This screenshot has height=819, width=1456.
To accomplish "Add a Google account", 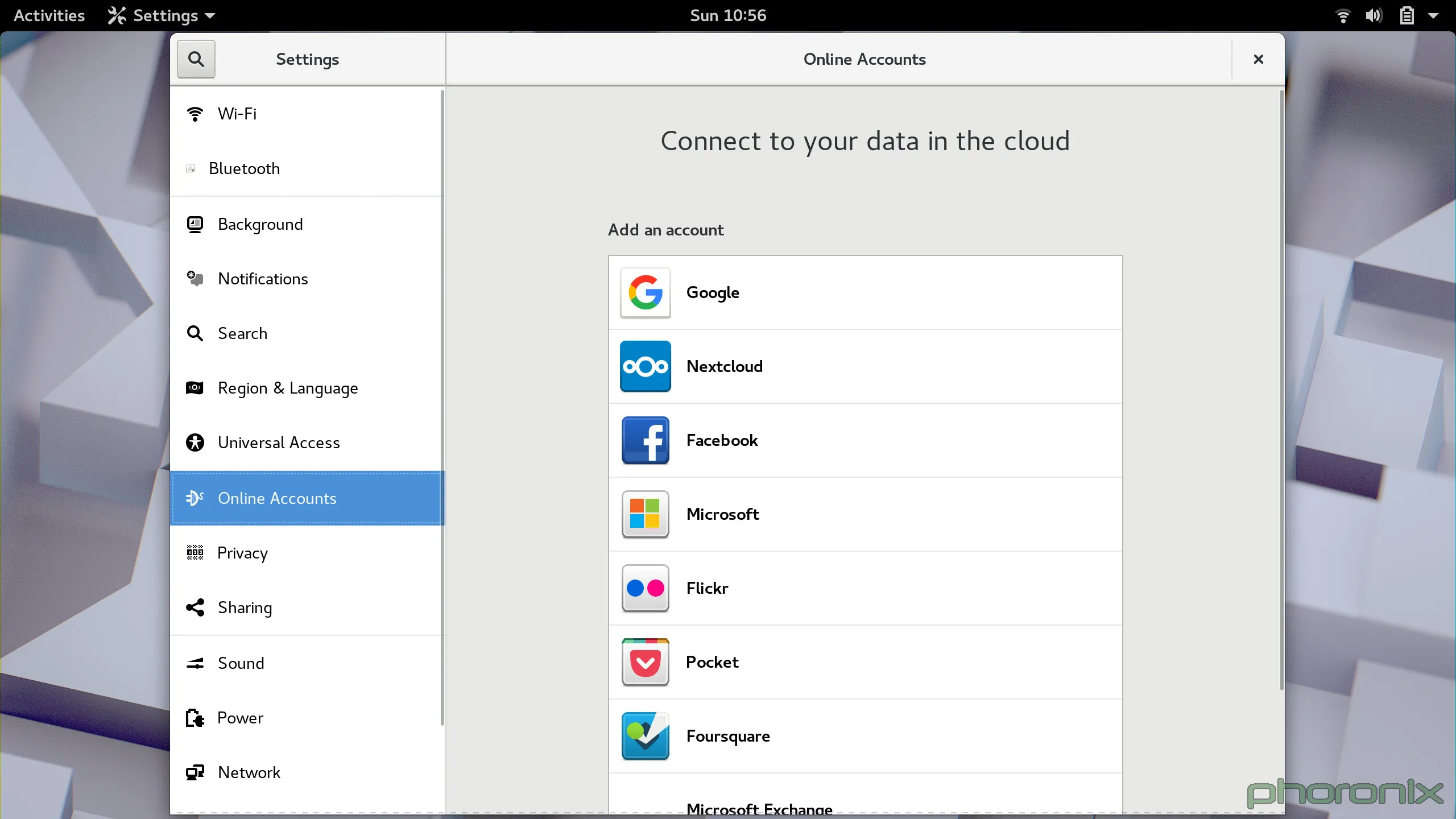I will click(865, 292).
